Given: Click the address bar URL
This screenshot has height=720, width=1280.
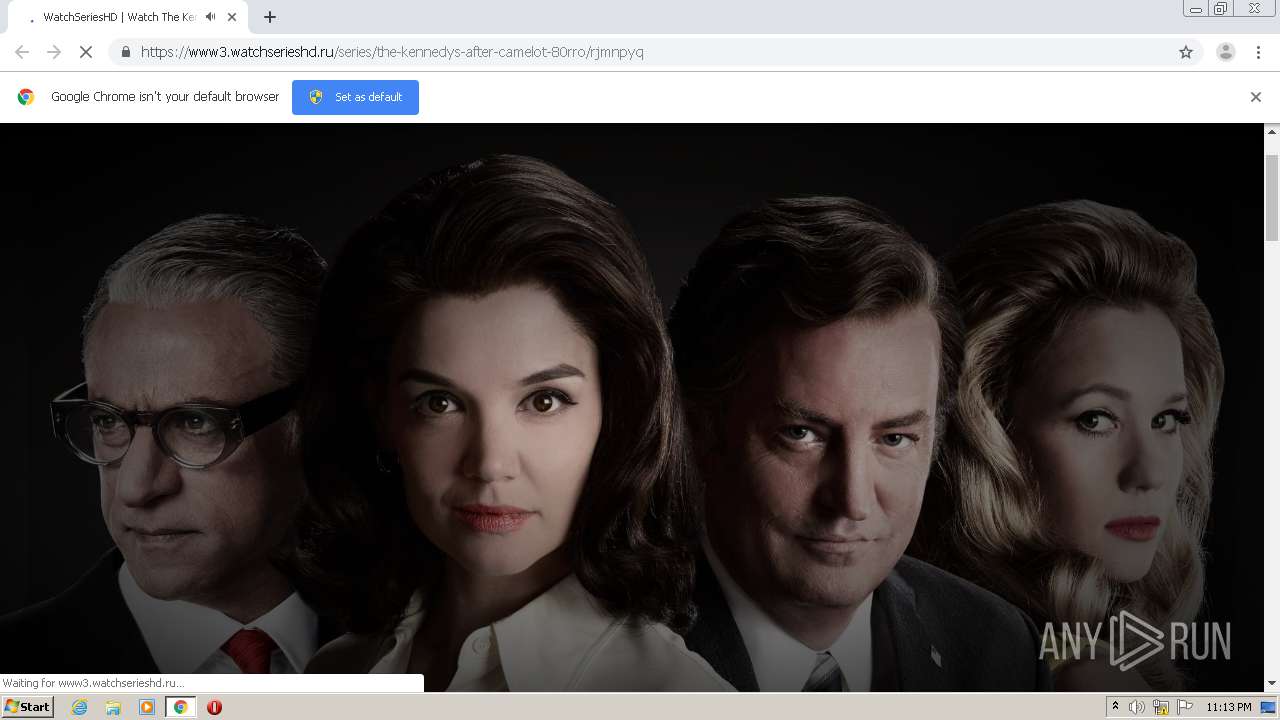Looking at the screenshot, I should click(392, 52).
